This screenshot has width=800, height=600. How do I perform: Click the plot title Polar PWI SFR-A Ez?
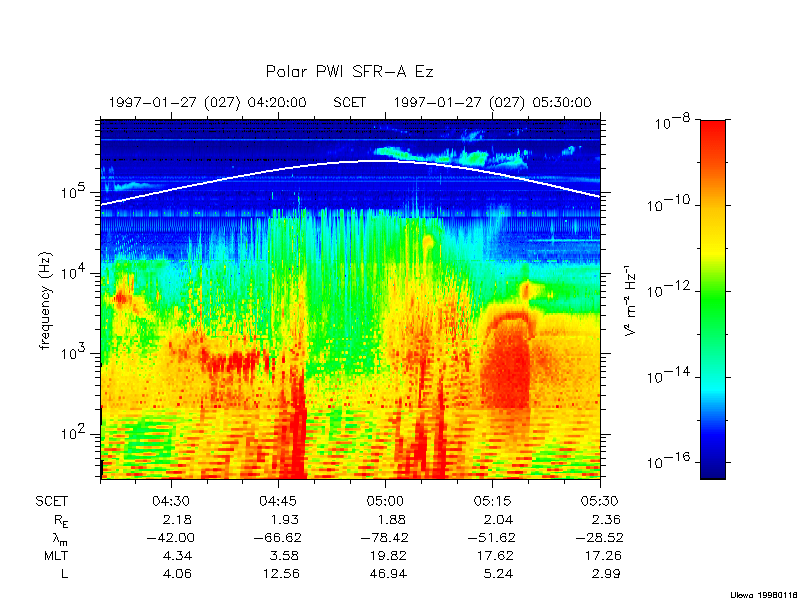coord(348,72)
